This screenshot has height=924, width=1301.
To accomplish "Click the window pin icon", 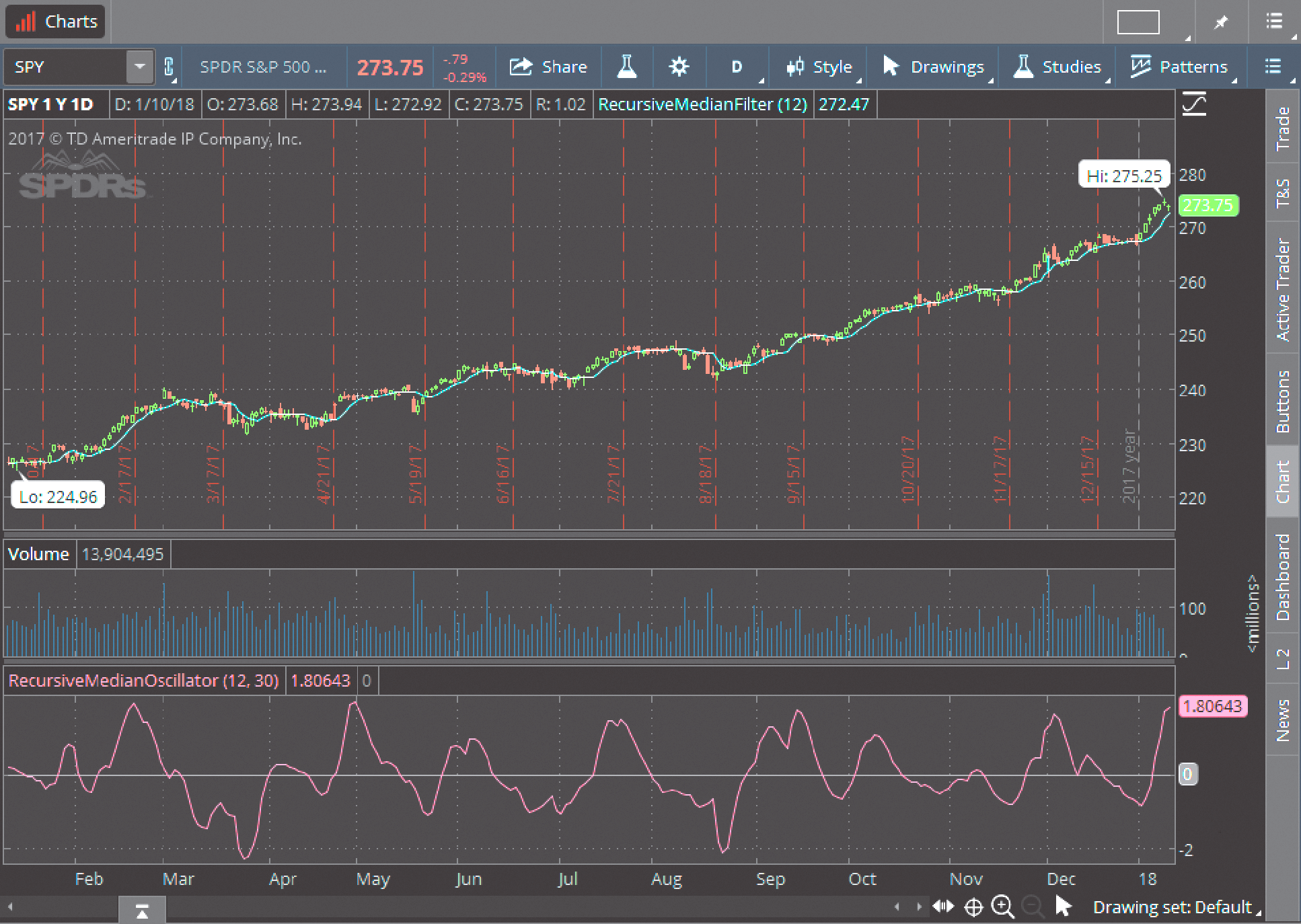I will pyautogui.click(x=1220, y=22).
